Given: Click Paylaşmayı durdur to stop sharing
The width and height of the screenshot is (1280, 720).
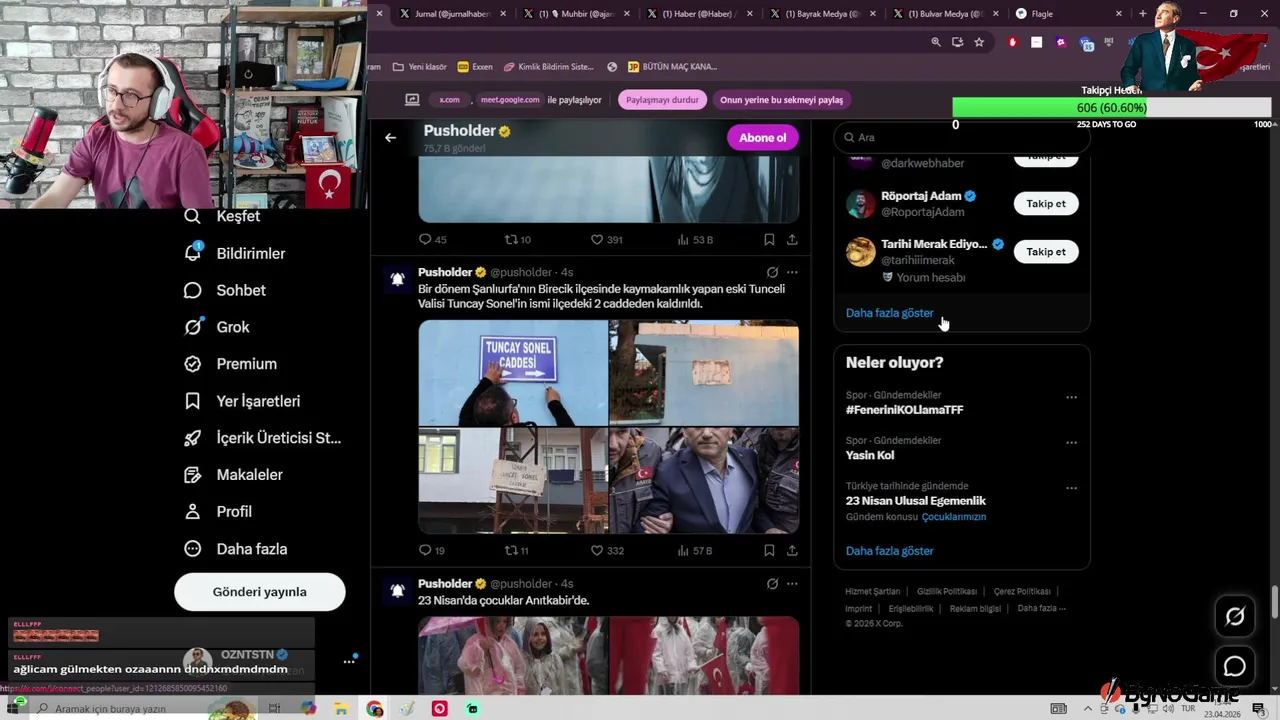Looking at the screenshot, I should (662, 100).
